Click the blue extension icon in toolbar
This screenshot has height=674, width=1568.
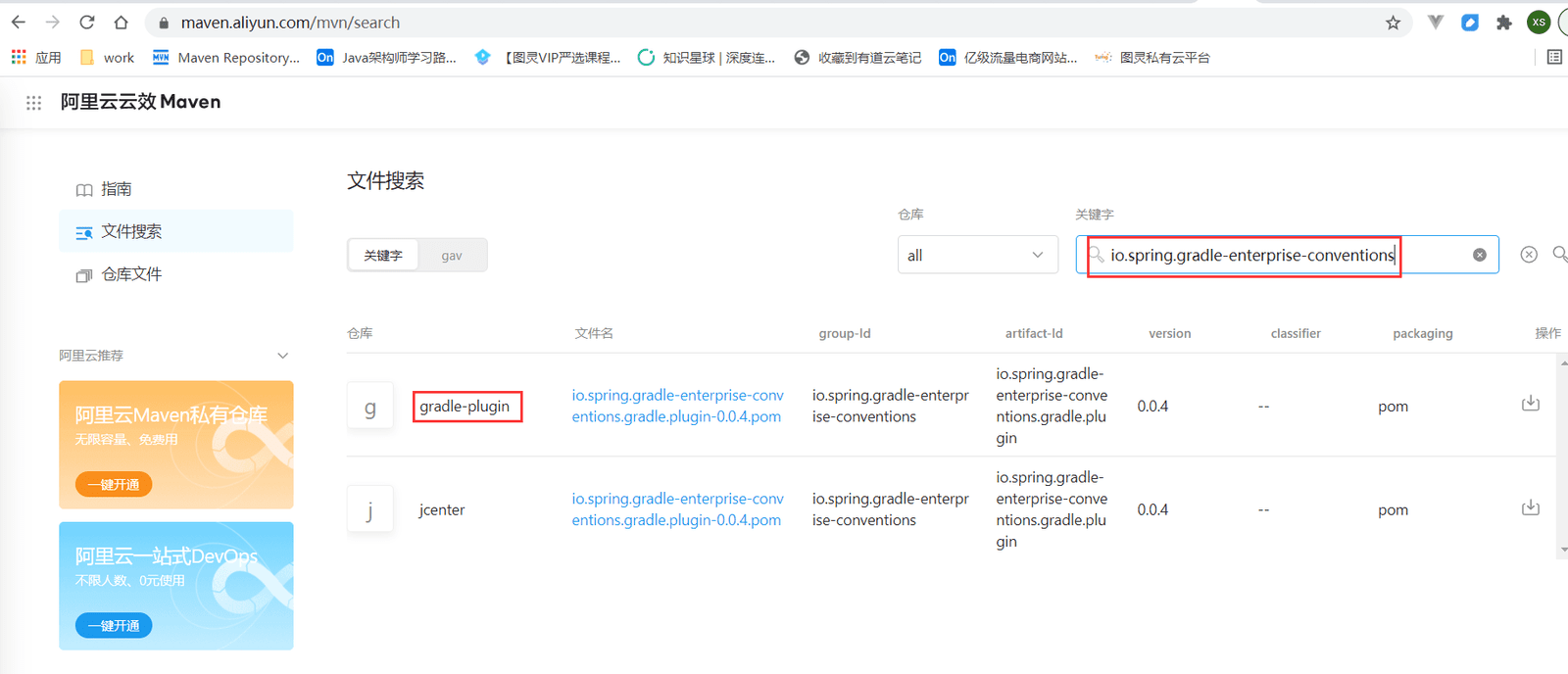[1470, 23]
